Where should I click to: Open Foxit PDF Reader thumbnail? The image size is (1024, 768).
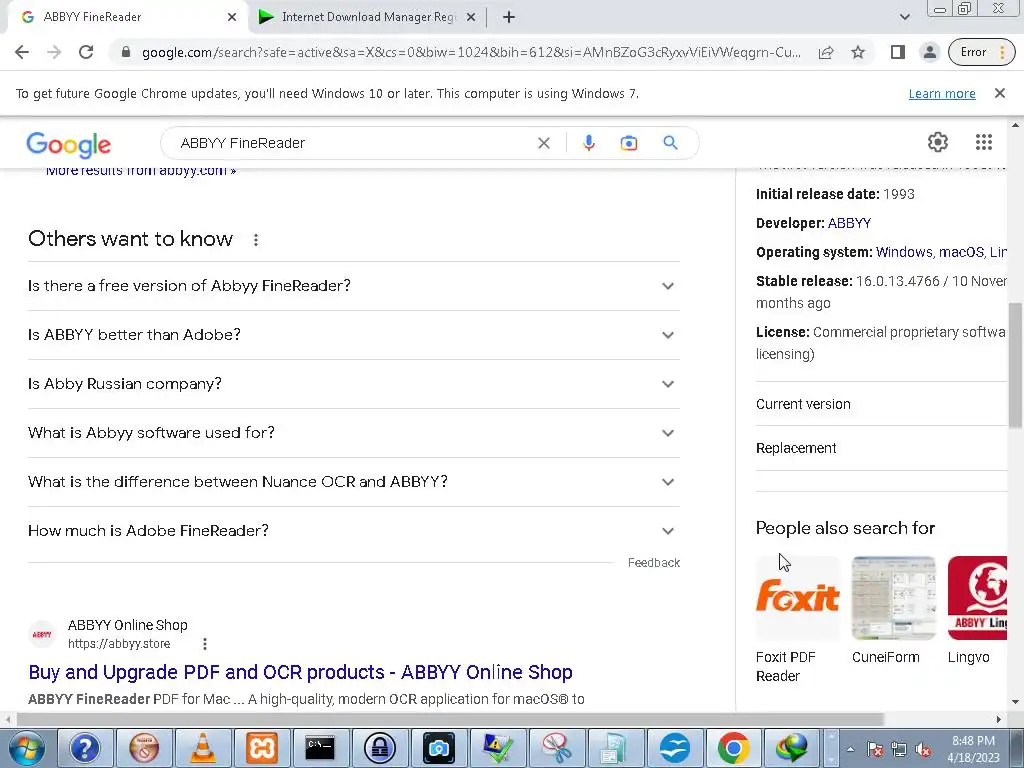[797, 598]
